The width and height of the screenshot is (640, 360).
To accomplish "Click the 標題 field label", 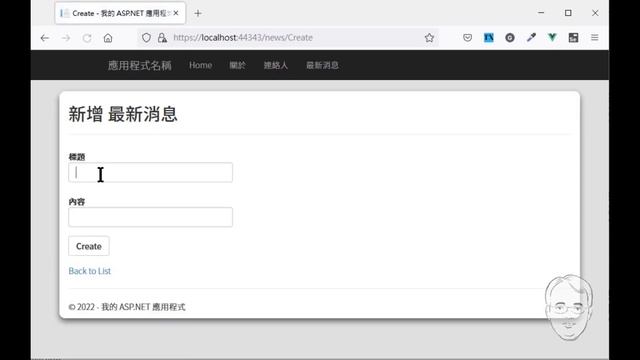I will coord(77,157).
